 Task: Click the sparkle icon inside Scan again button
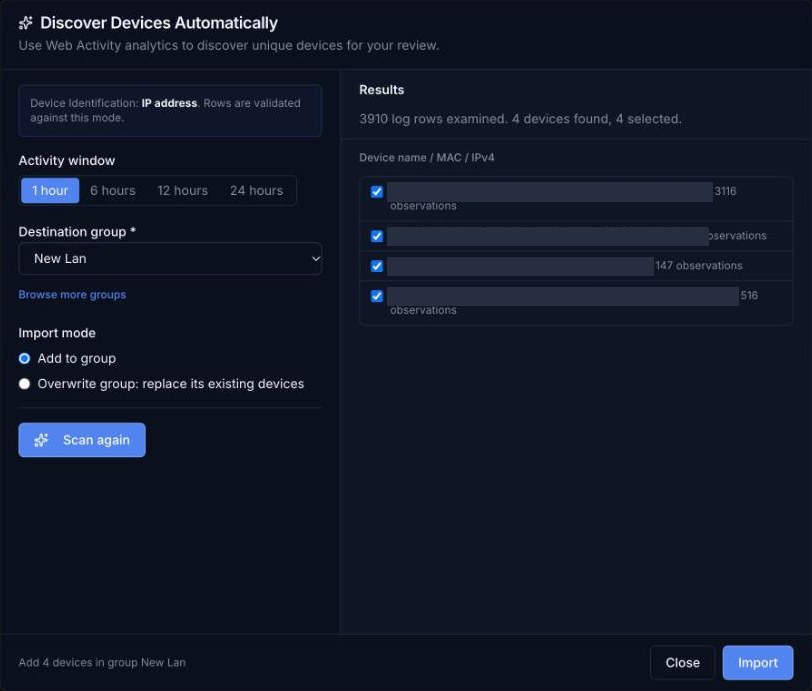point(41,440)
